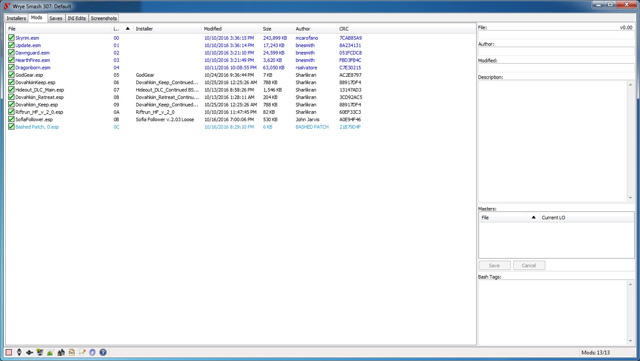
Task: Open the INI Edits tab
Action: [x=77, y=18]
